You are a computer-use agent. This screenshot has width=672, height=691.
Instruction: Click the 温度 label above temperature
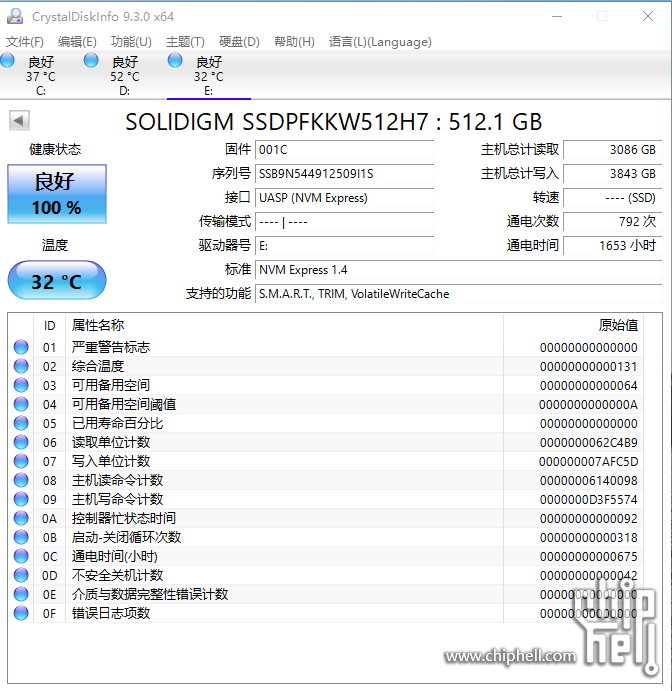click(x=55, y=245)
